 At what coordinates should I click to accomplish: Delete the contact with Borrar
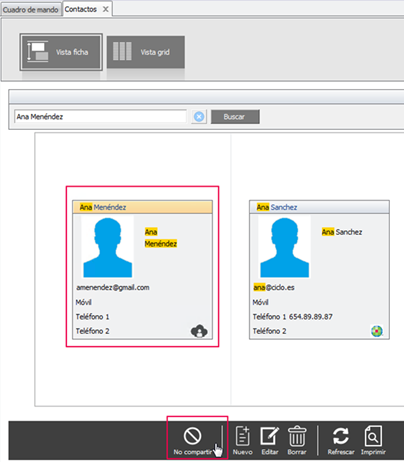pyautogui.click(x=297, y=441)
